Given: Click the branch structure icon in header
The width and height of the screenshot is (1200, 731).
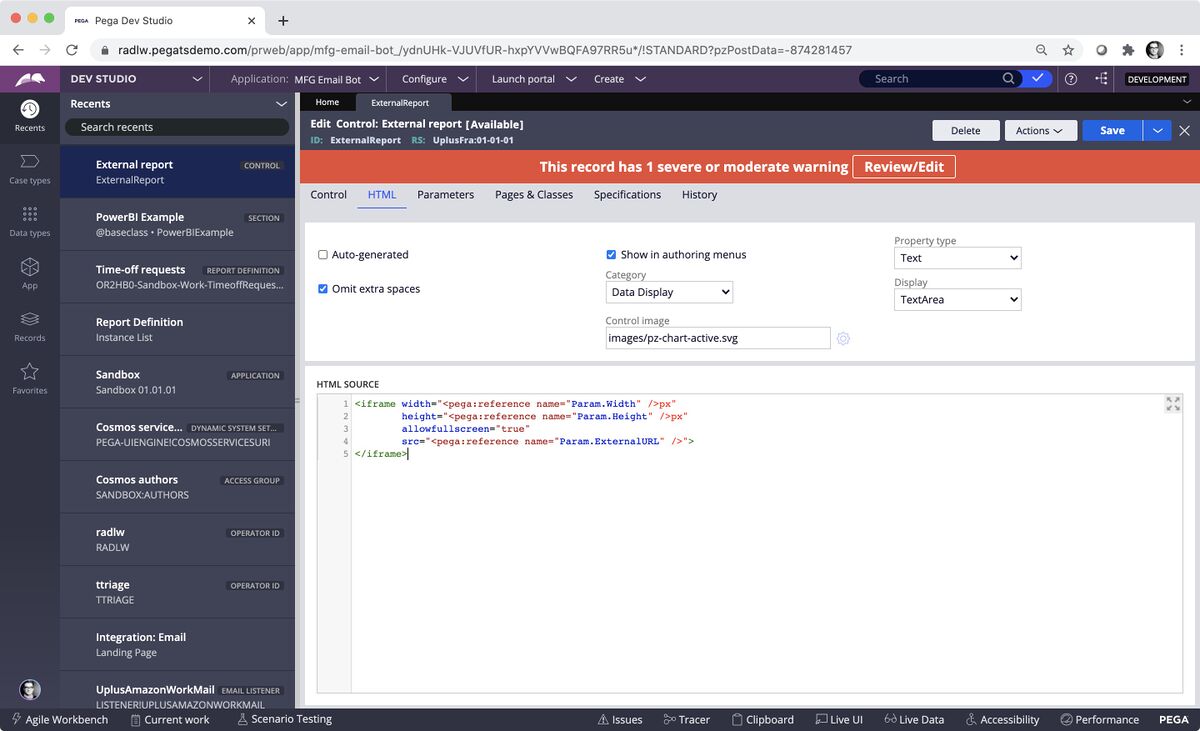Looking at the screenshot, I should 1101,79.
